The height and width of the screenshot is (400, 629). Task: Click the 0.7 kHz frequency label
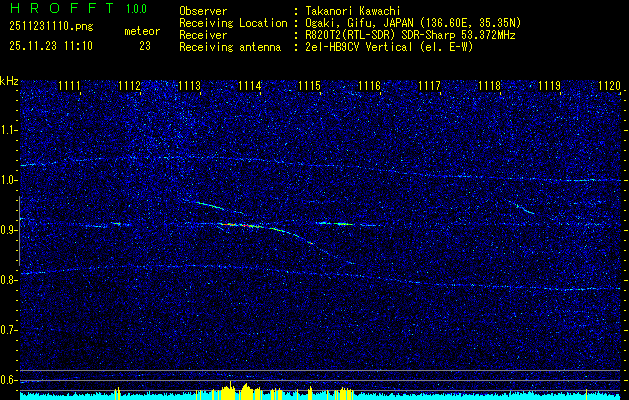tap(8, 330)
